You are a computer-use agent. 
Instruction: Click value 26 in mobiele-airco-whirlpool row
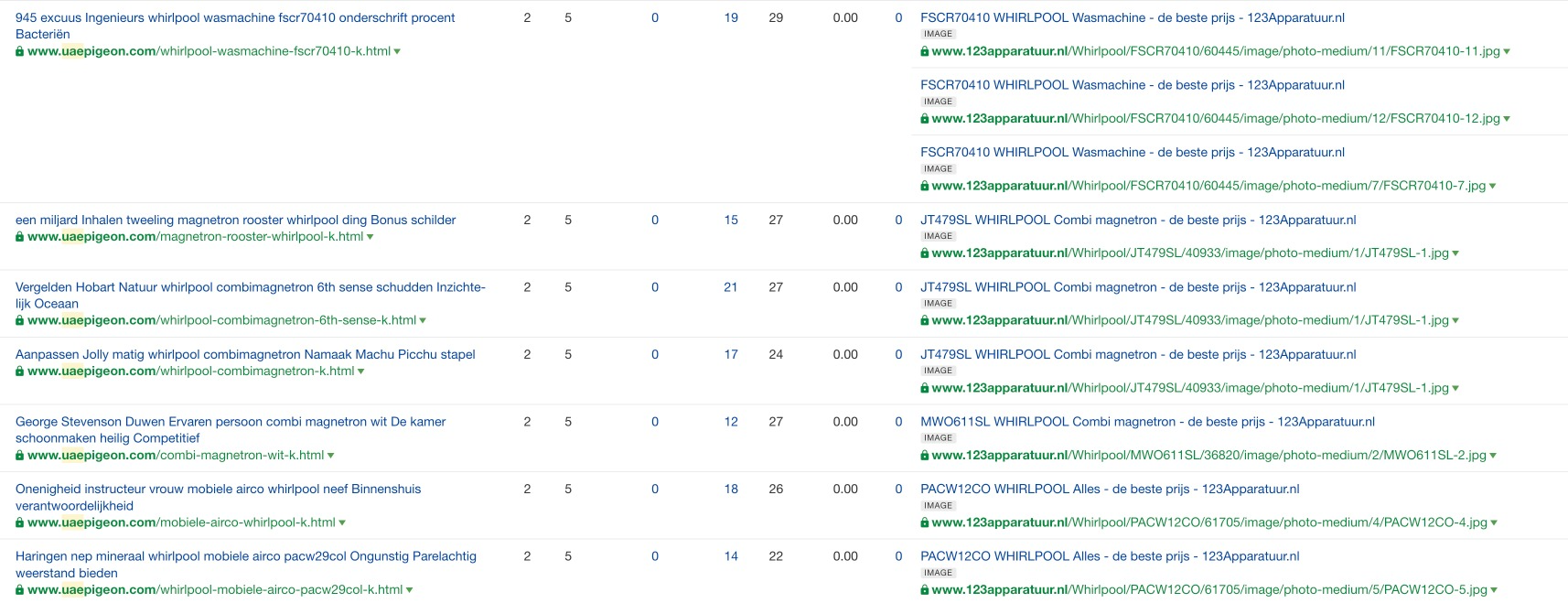[x=776, y=489]
